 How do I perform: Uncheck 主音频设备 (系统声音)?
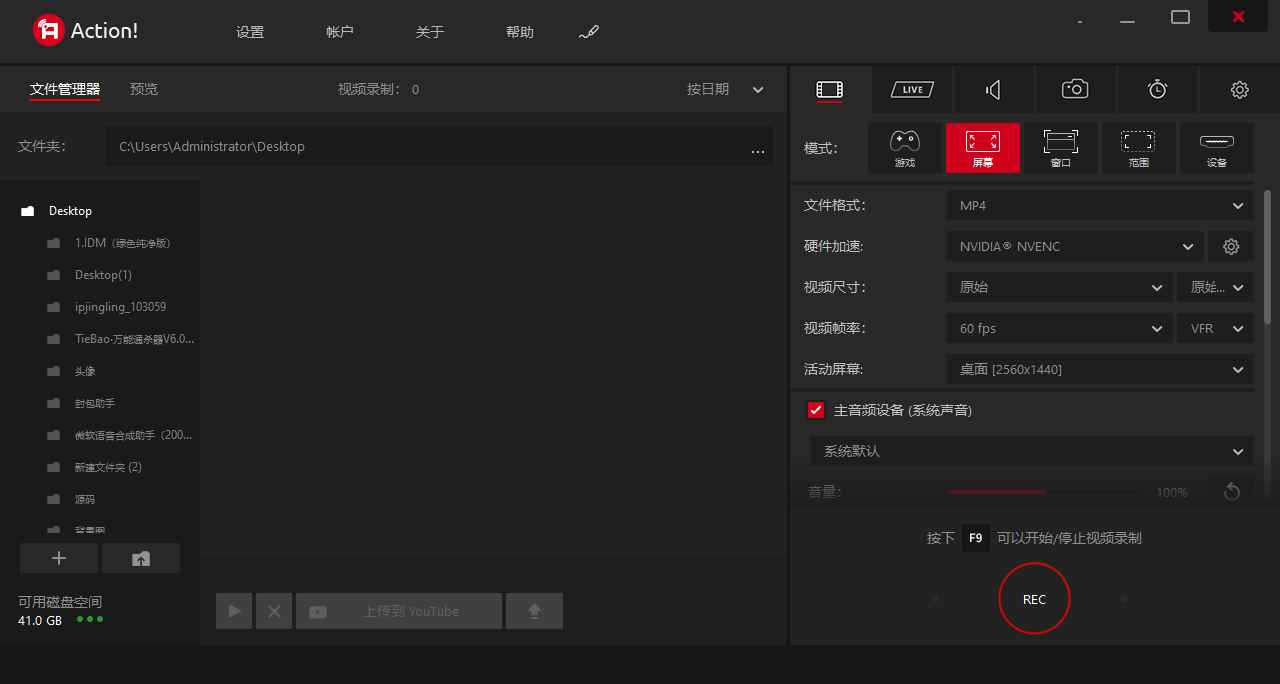[815, 410]
